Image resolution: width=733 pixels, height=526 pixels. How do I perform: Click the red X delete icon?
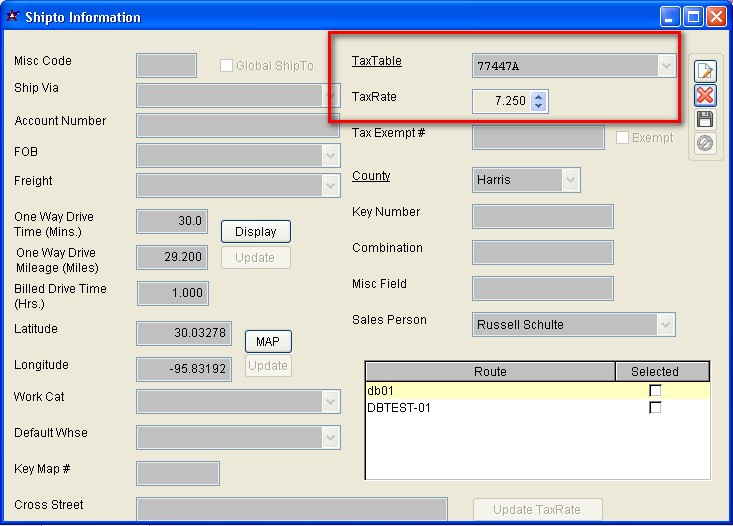tap(705, 95)
